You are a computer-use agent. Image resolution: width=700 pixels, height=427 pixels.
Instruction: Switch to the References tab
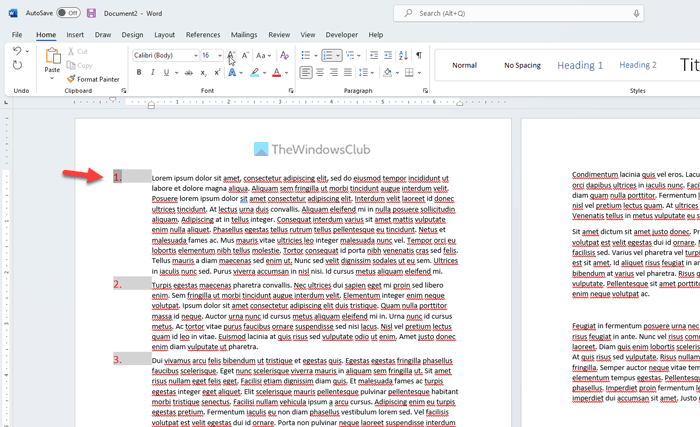pos(203,35)
